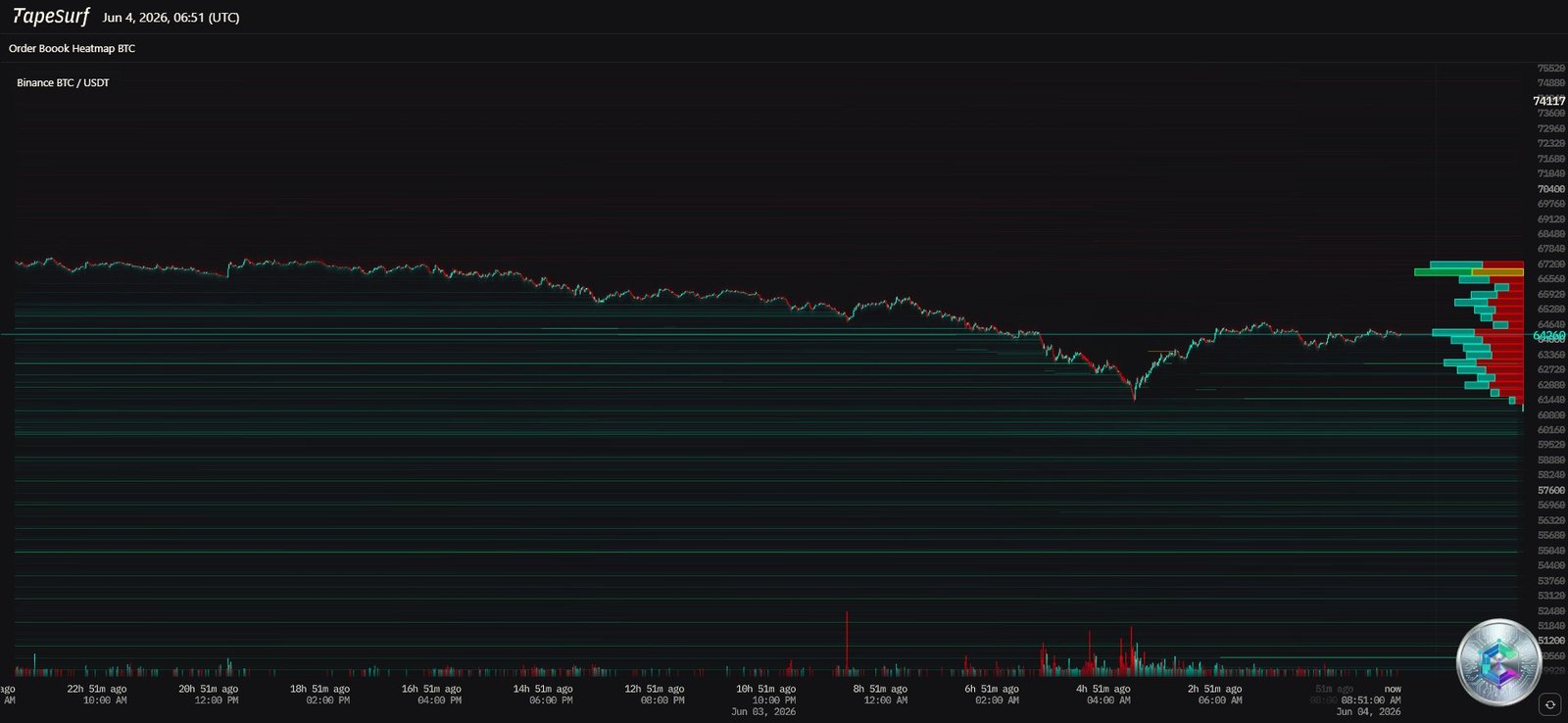Click the '18h 51m ago' time label

pos(319,689)
